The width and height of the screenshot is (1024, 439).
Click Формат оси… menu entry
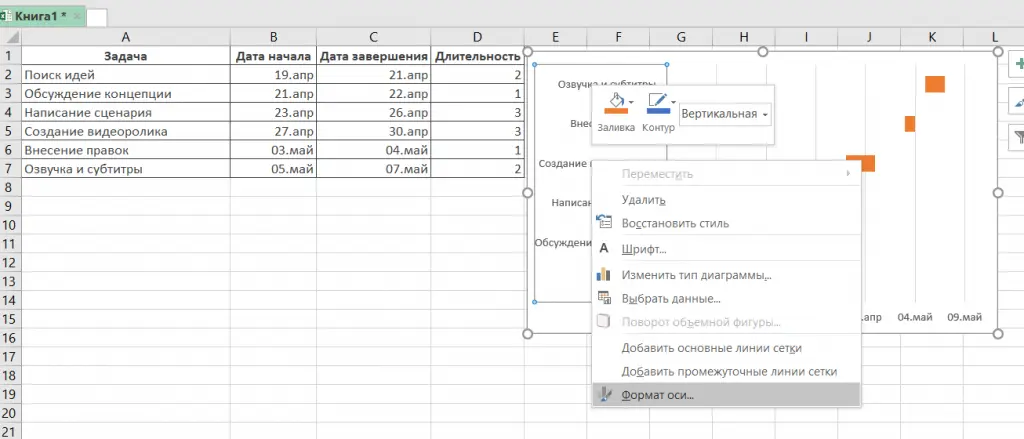tap(657, 395)
